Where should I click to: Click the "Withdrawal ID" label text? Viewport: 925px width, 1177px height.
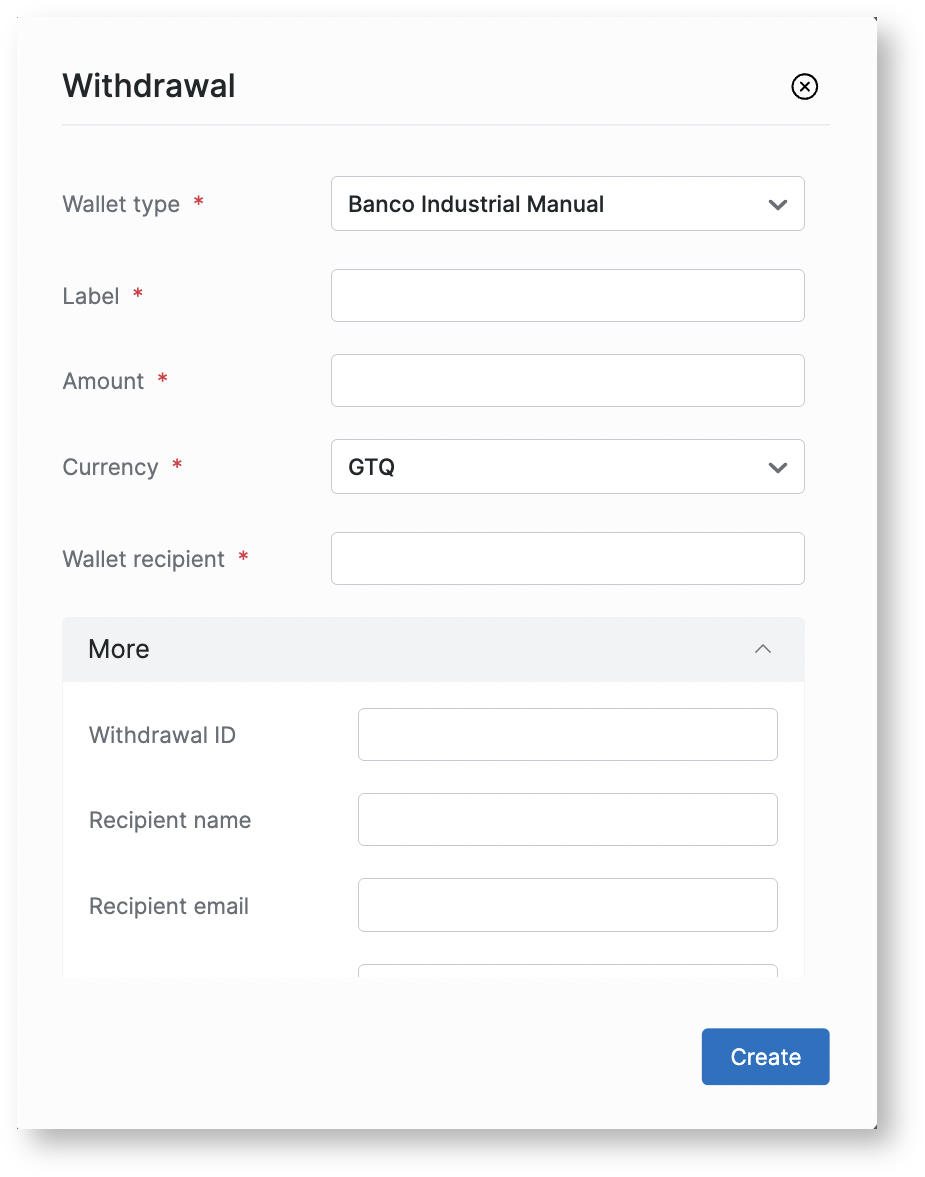click(x=162, y=735)
